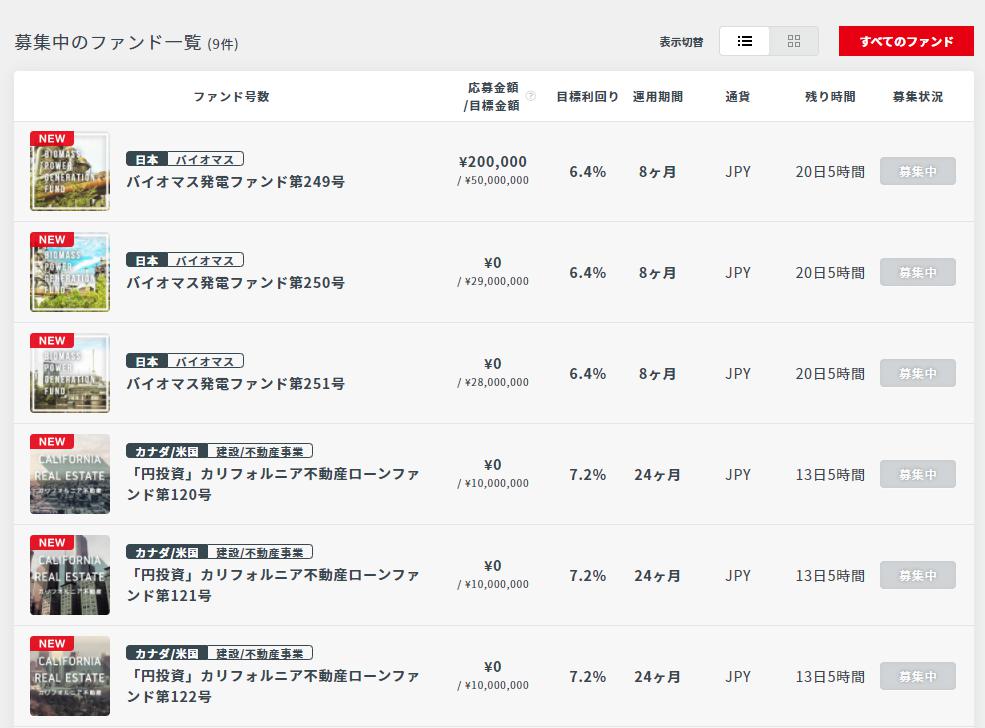Click 6.4% yield of fund 249号
The width and height of the screenshot is (985, 728).
pos(588,172)
